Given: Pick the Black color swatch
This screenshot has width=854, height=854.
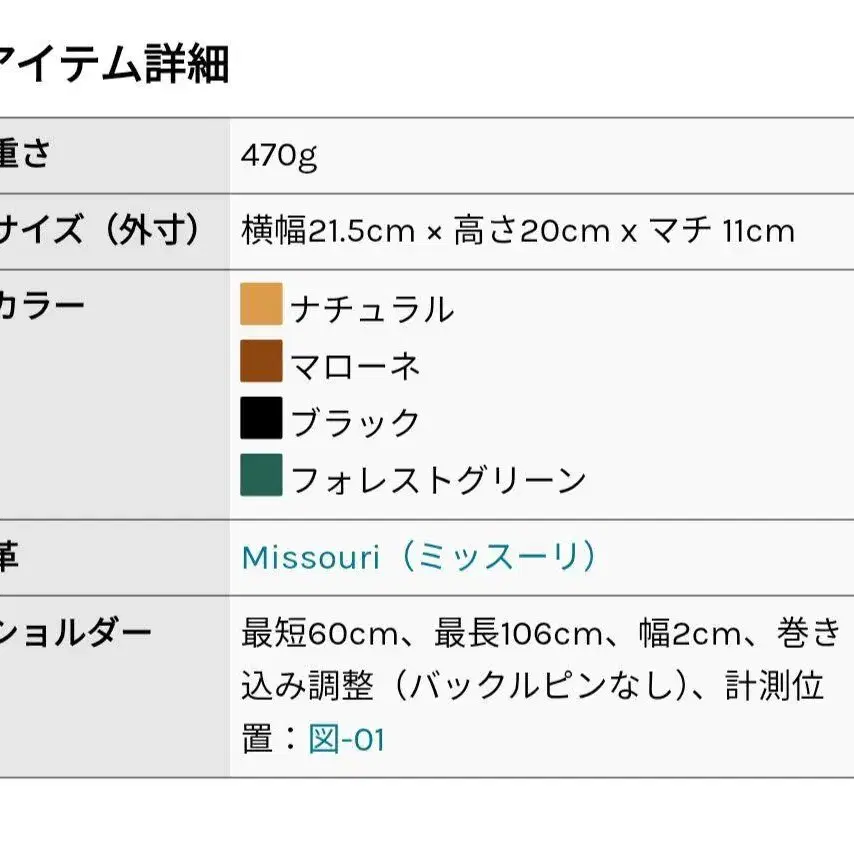Looking at the screenshot, I should pyautogui.click(x=261, y=418).
